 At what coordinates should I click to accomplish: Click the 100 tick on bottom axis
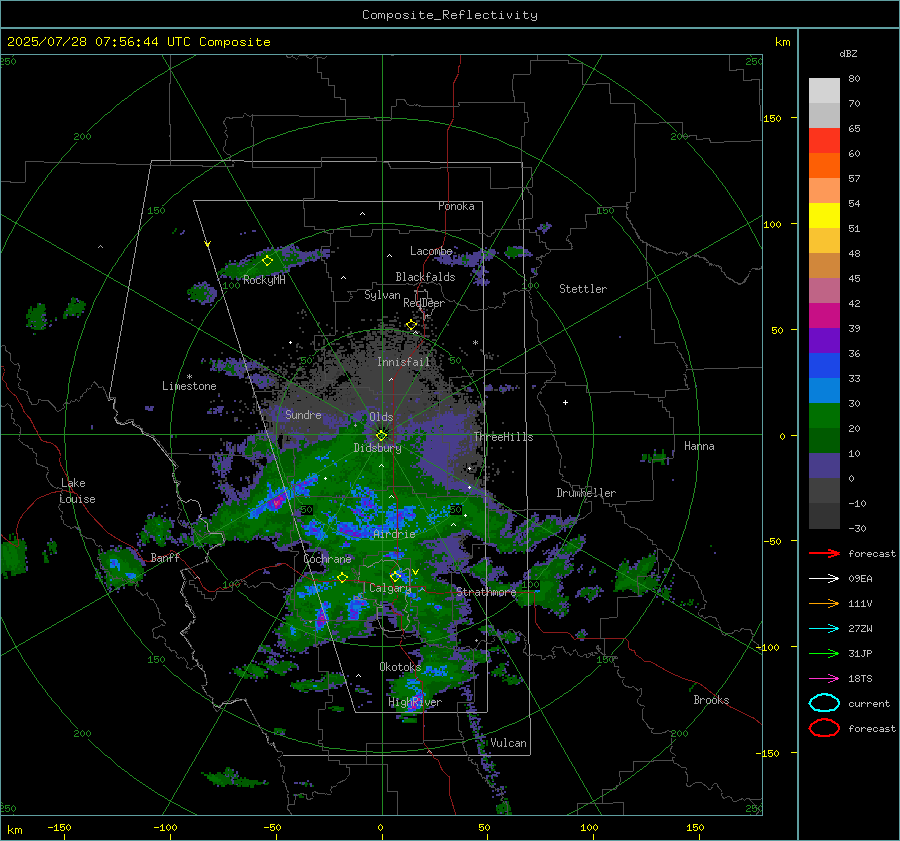(589, 827)
